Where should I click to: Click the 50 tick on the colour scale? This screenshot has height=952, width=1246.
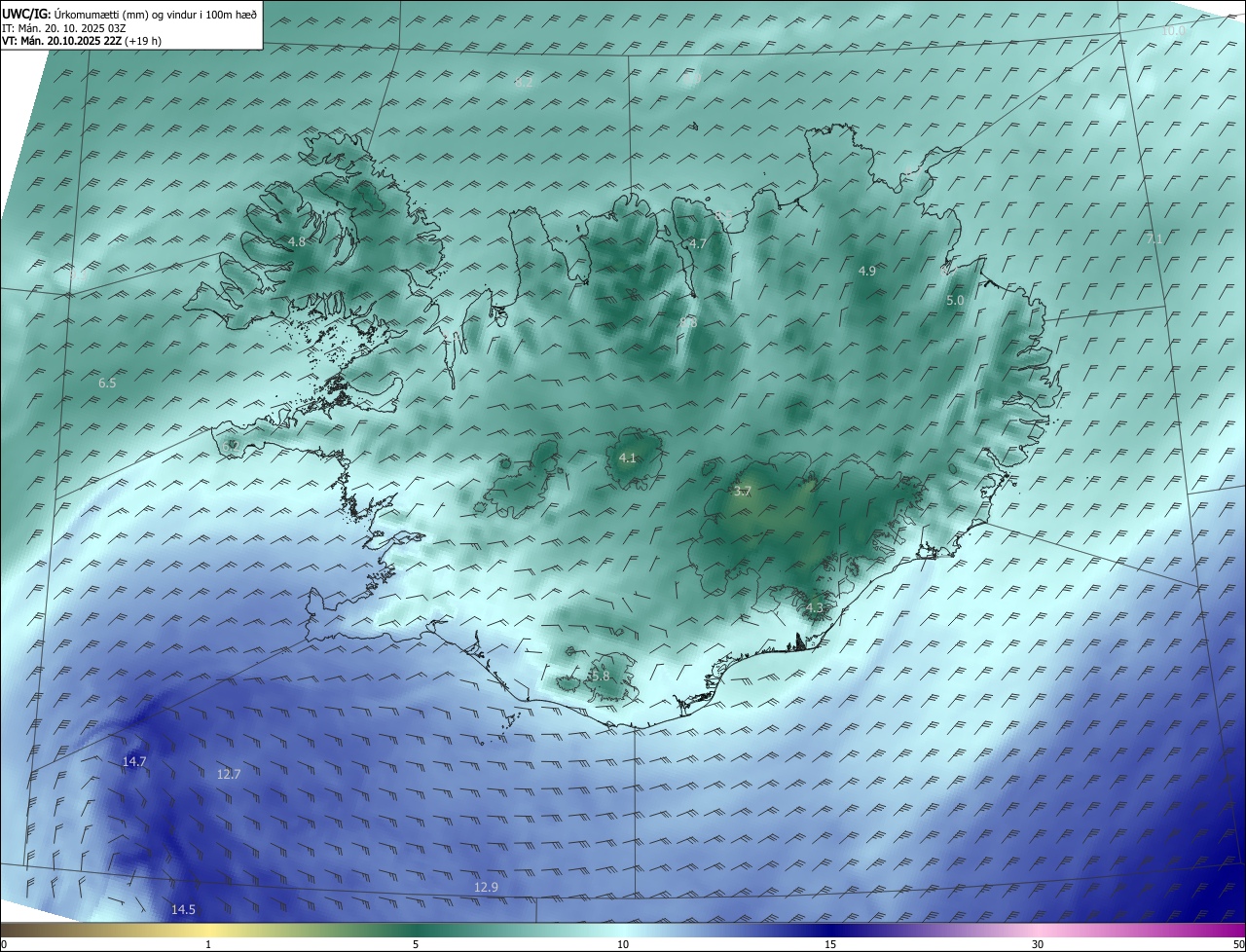[x=1238, y=944]
